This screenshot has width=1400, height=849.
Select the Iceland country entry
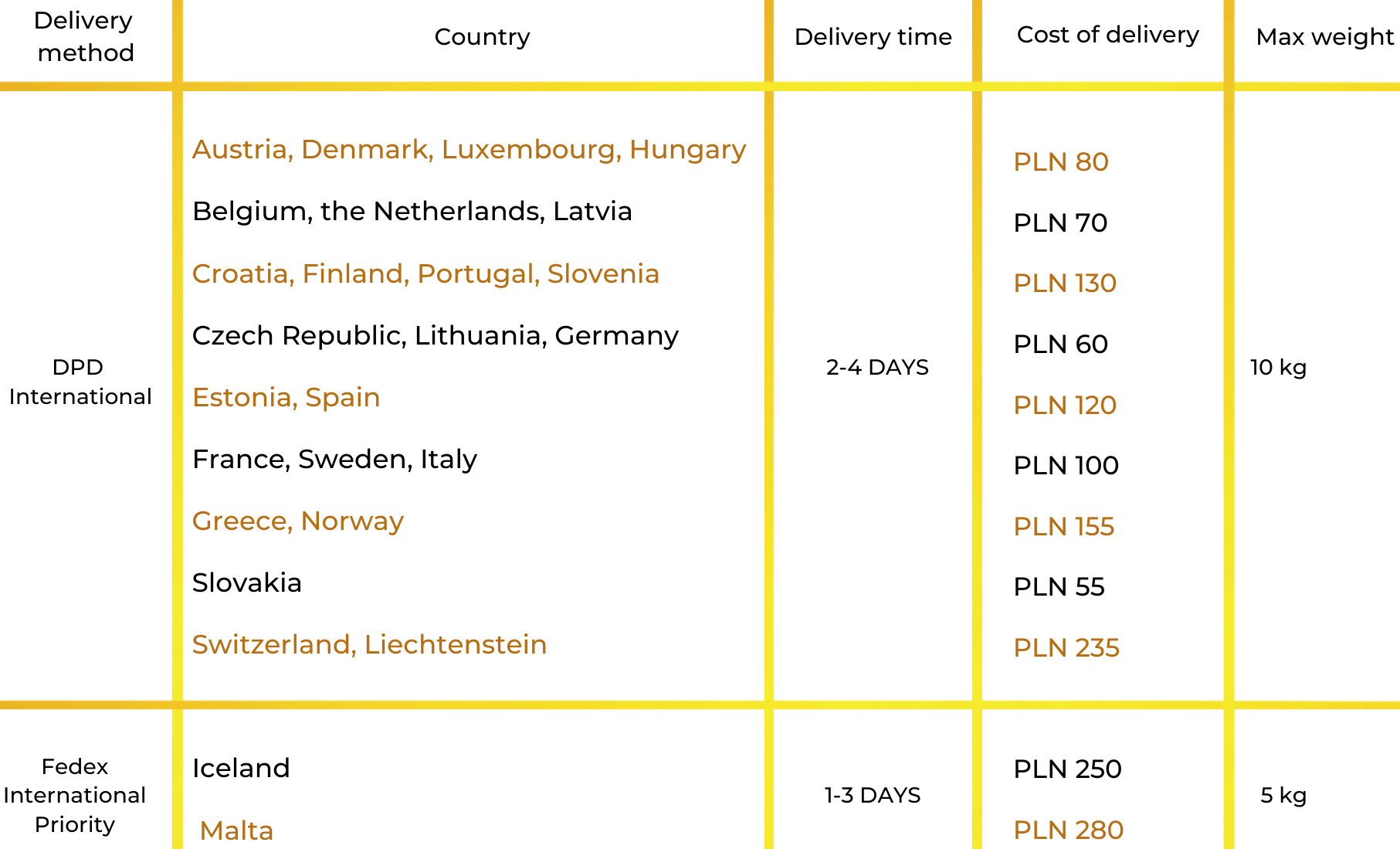tap(241, 768)
